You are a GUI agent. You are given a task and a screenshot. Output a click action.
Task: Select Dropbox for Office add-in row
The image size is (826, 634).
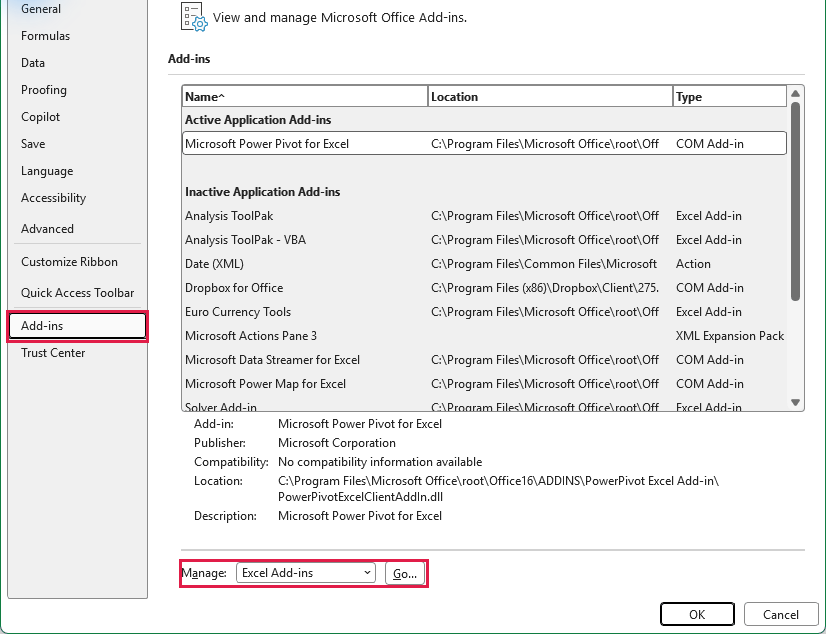[484, 288]
